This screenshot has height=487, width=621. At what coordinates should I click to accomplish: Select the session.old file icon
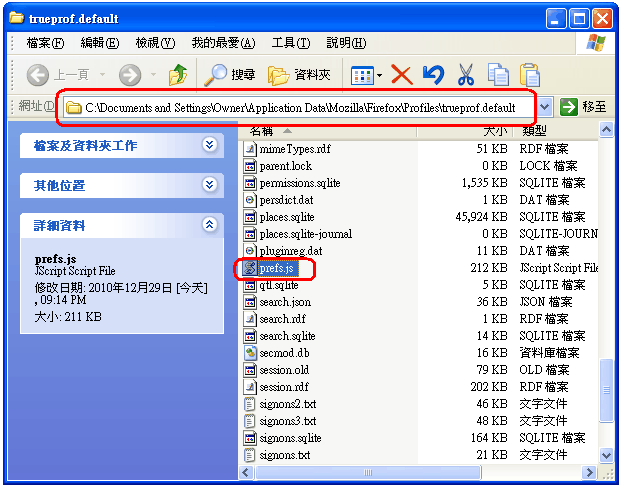[250, 370]
